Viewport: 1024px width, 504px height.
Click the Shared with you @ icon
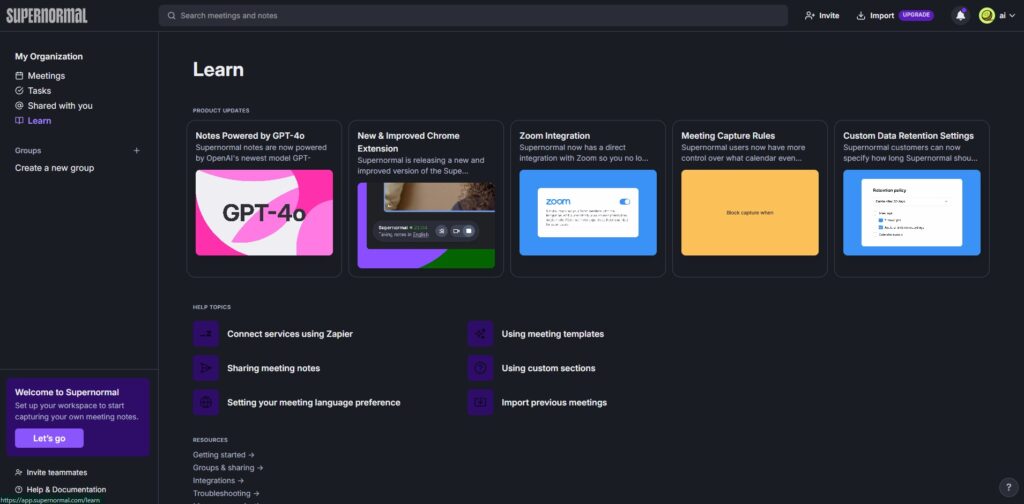19,106
